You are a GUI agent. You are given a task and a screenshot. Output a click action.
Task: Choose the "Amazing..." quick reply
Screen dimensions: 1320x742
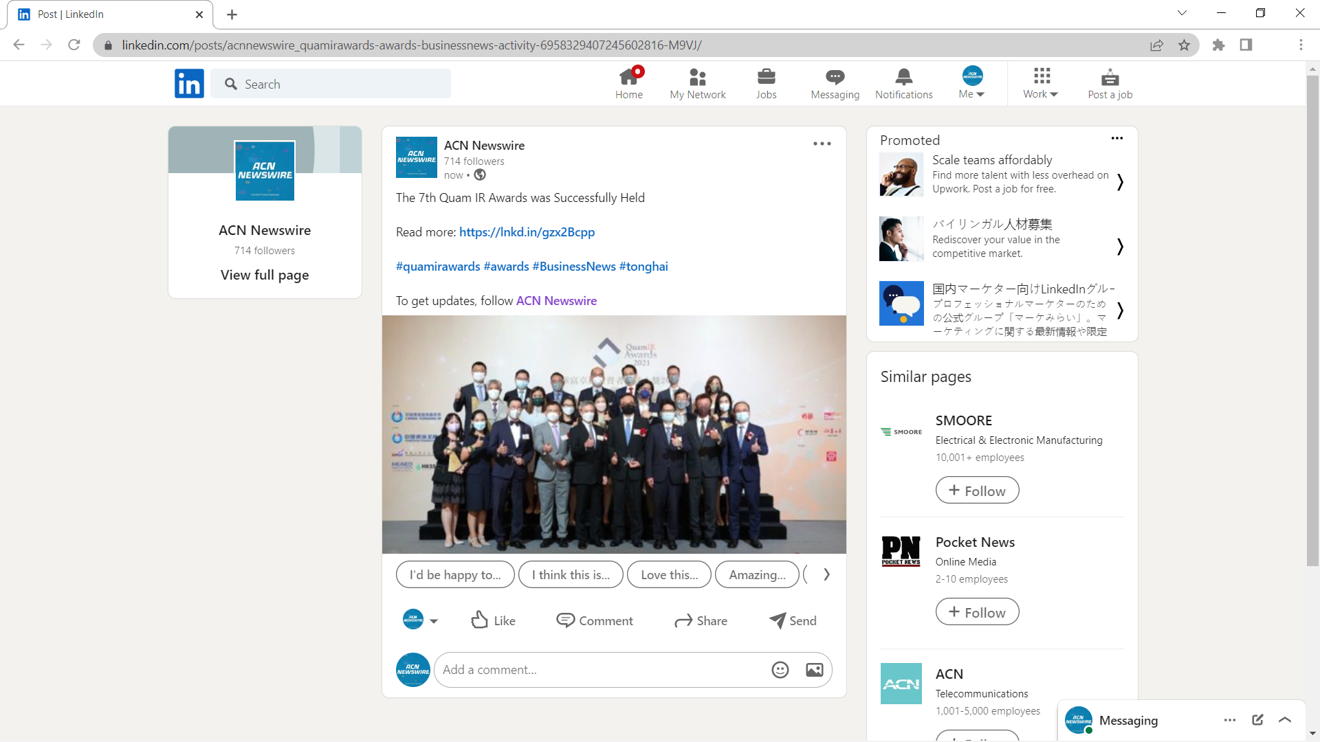tap(757, 575)
